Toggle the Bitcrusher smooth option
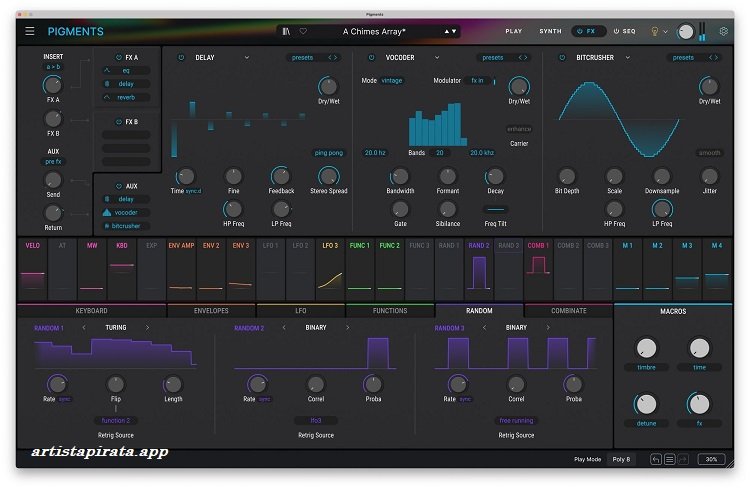750x489 pixels. (709, 153)
